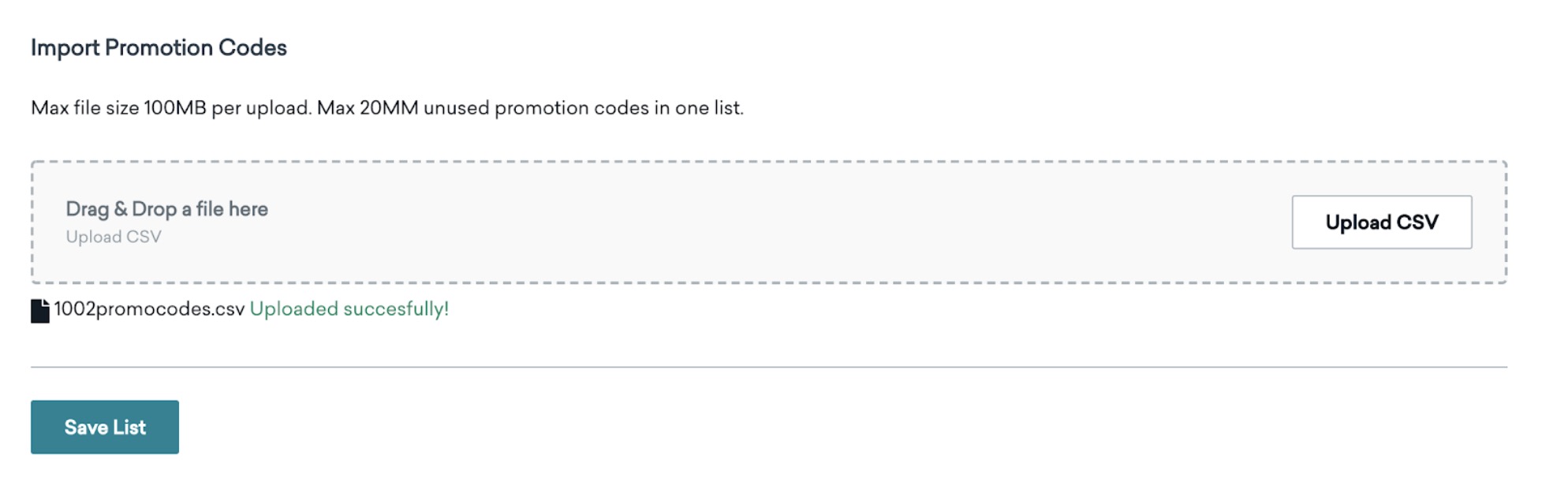Select the 1002promocodes.csv file name
This screenshot has height=486, width=1568.
[149, 309]
